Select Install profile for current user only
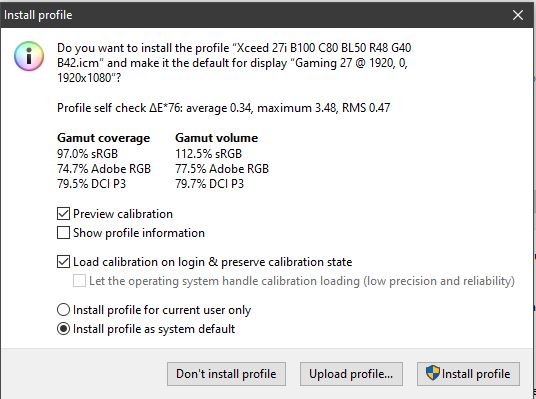Viewport: 536px width, 399px height. (63, 310)
